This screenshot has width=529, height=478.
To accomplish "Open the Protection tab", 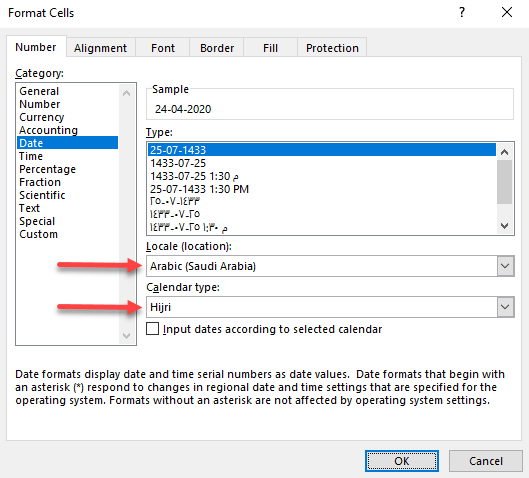I will 332,48.
